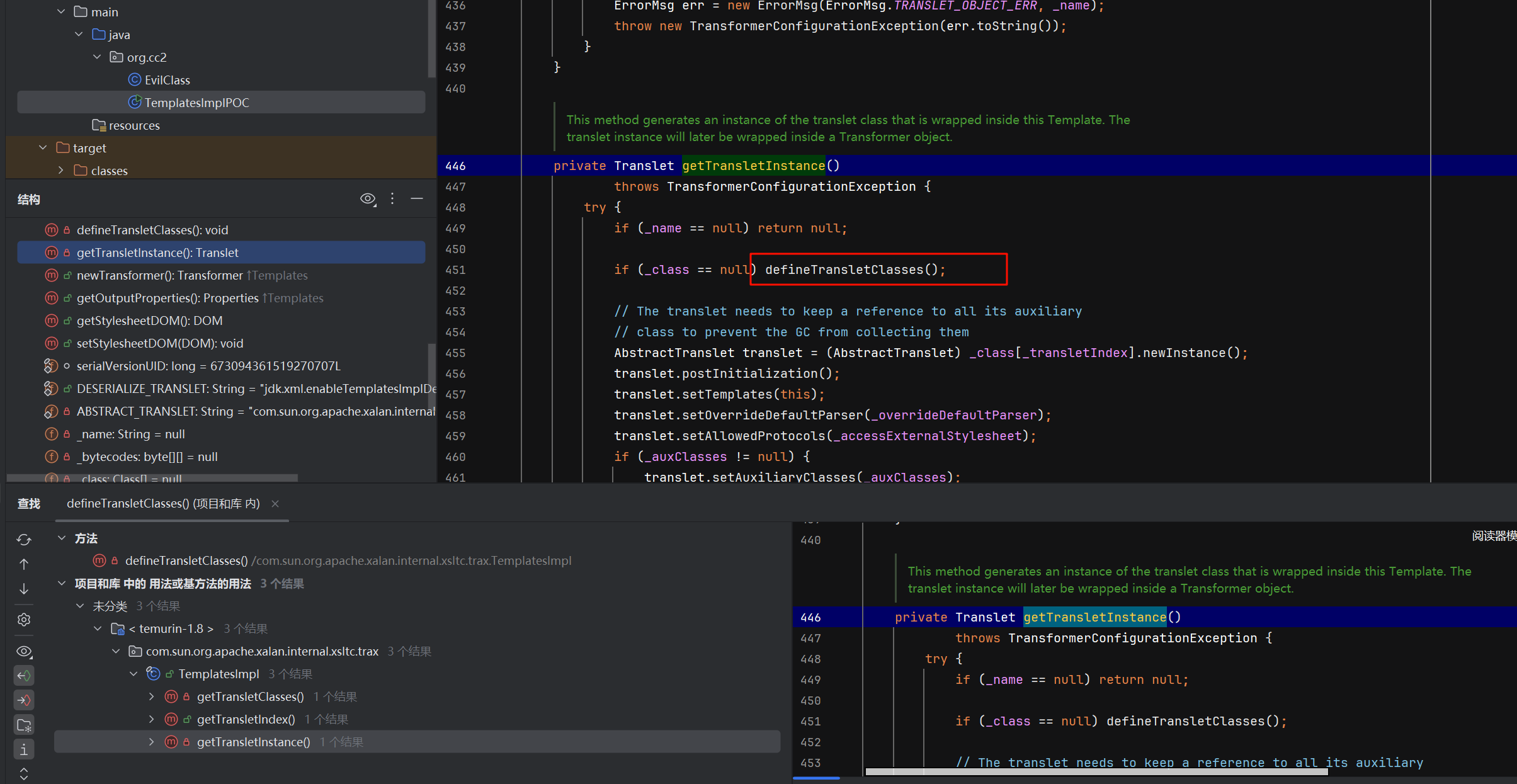1517x784 pixels.
Task: Rerun the find usages search
Action: pos(24,540)
